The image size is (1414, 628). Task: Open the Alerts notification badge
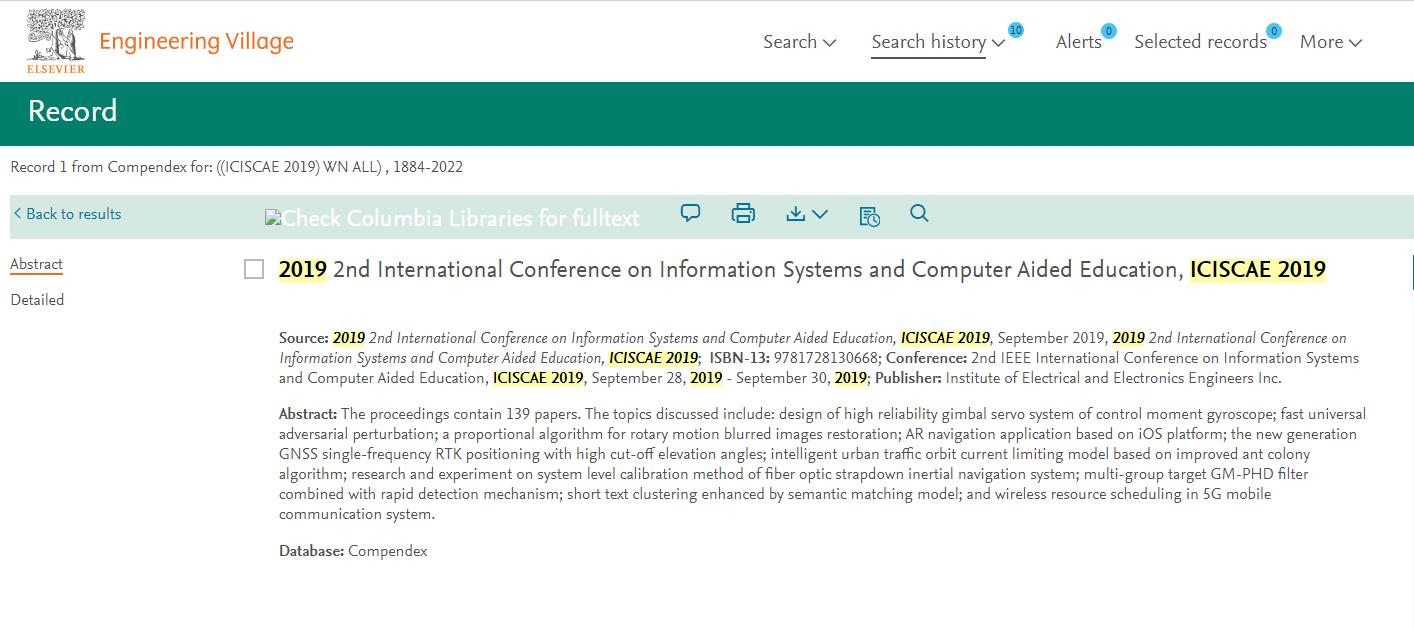(1108, 31)
